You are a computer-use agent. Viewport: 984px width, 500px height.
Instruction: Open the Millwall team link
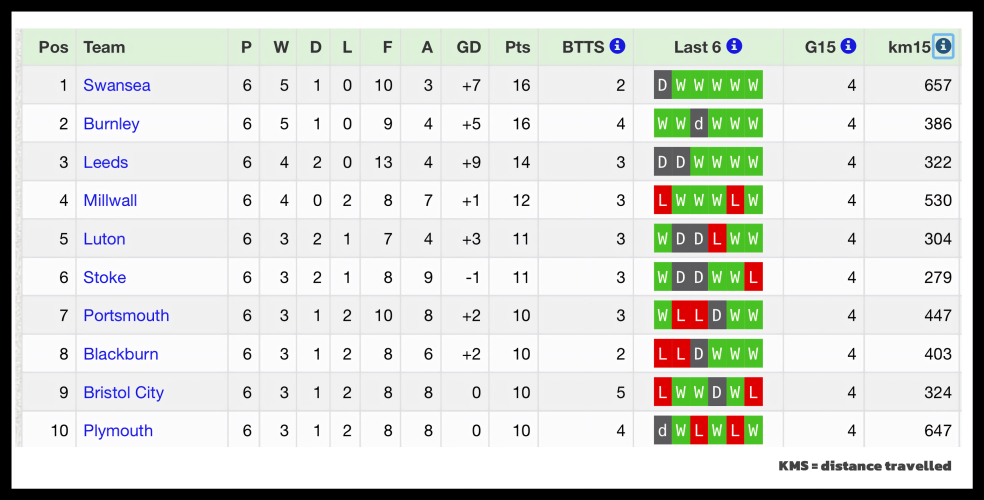click(x=110, y=200)
